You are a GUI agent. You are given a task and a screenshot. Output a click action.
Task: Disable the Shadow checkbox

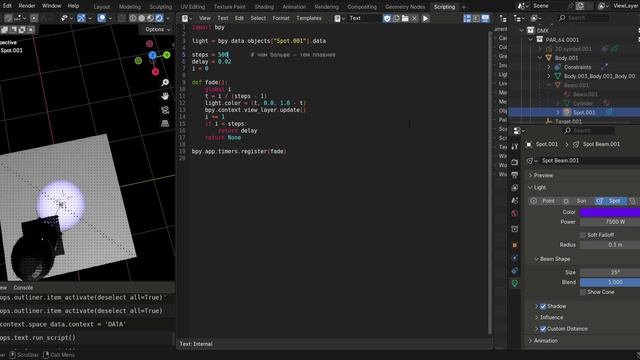543,306
